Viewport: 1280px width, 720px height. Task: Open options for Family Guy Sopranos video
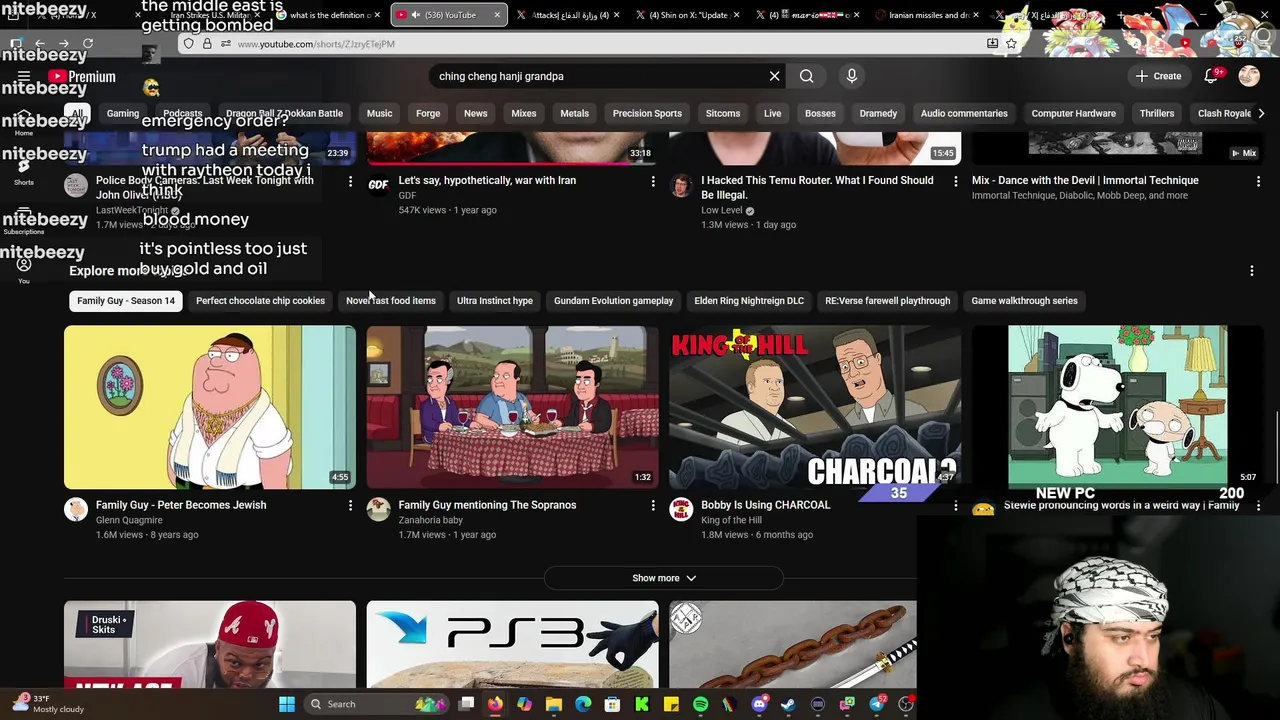(653, 506)
